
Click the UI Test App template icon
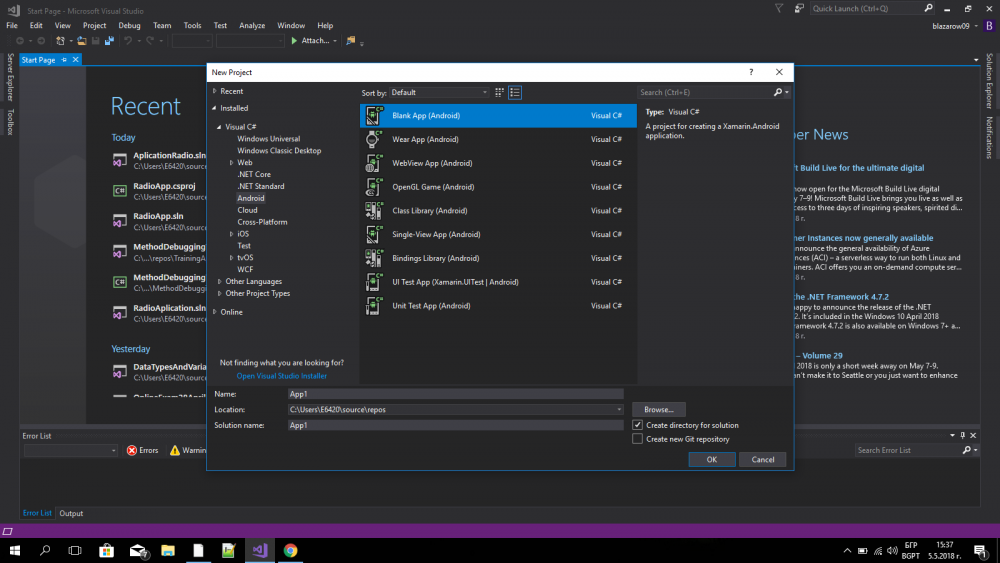pos(374,282)
